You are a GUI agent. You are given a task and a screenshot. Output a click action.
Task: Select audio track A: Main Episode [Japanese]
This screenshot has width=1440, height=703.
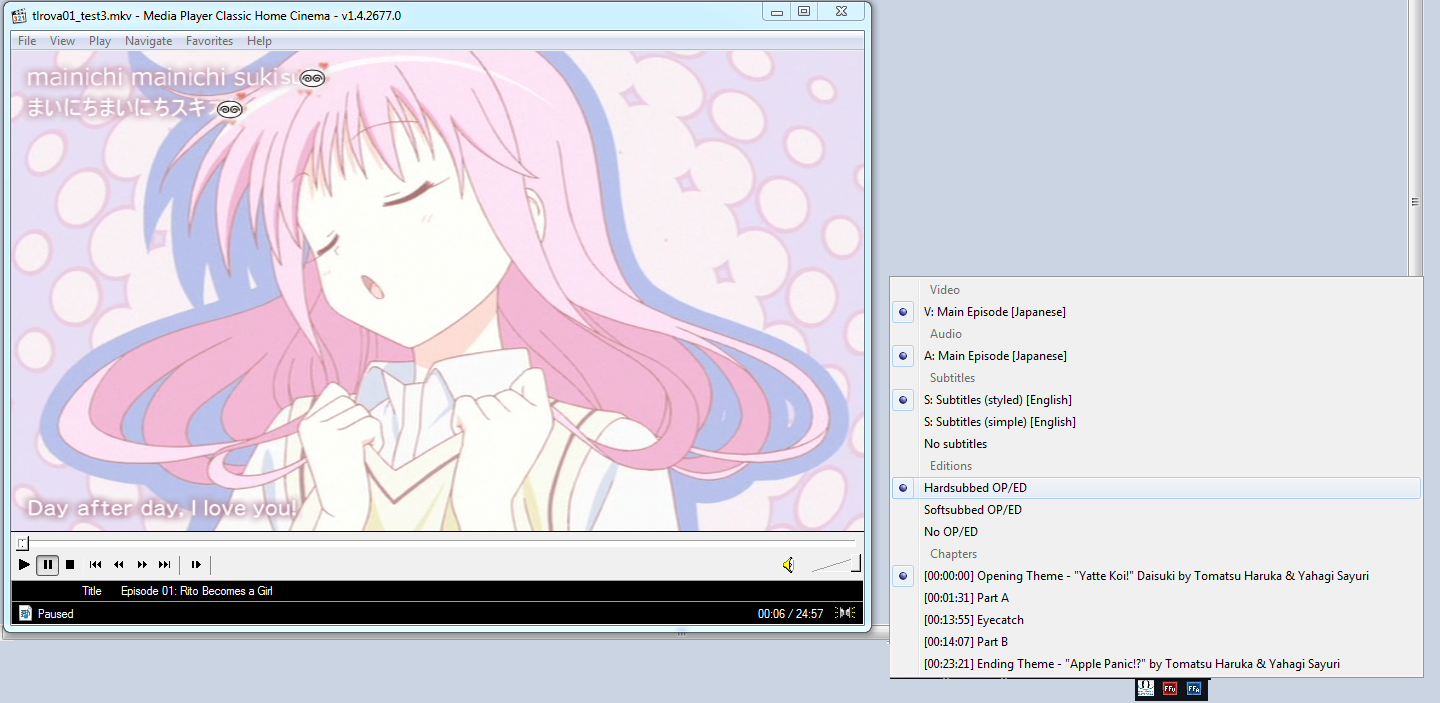click(x=1156, y=356)
